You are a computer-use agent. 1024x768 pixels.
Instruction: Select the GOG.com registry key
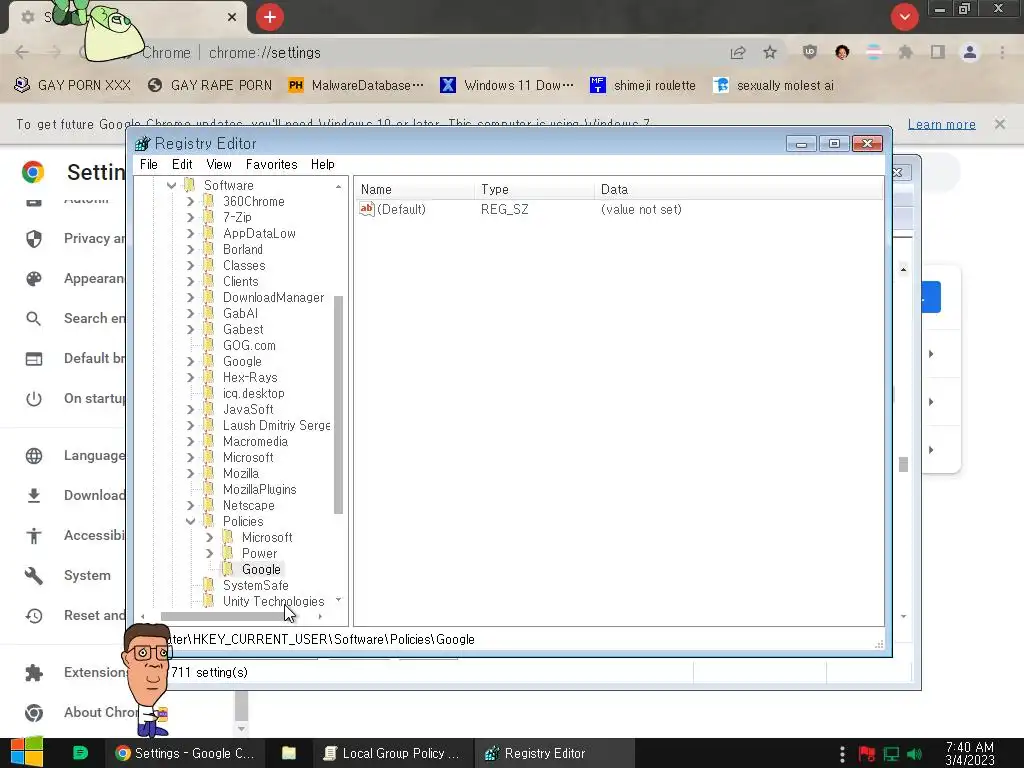point(249,345)
